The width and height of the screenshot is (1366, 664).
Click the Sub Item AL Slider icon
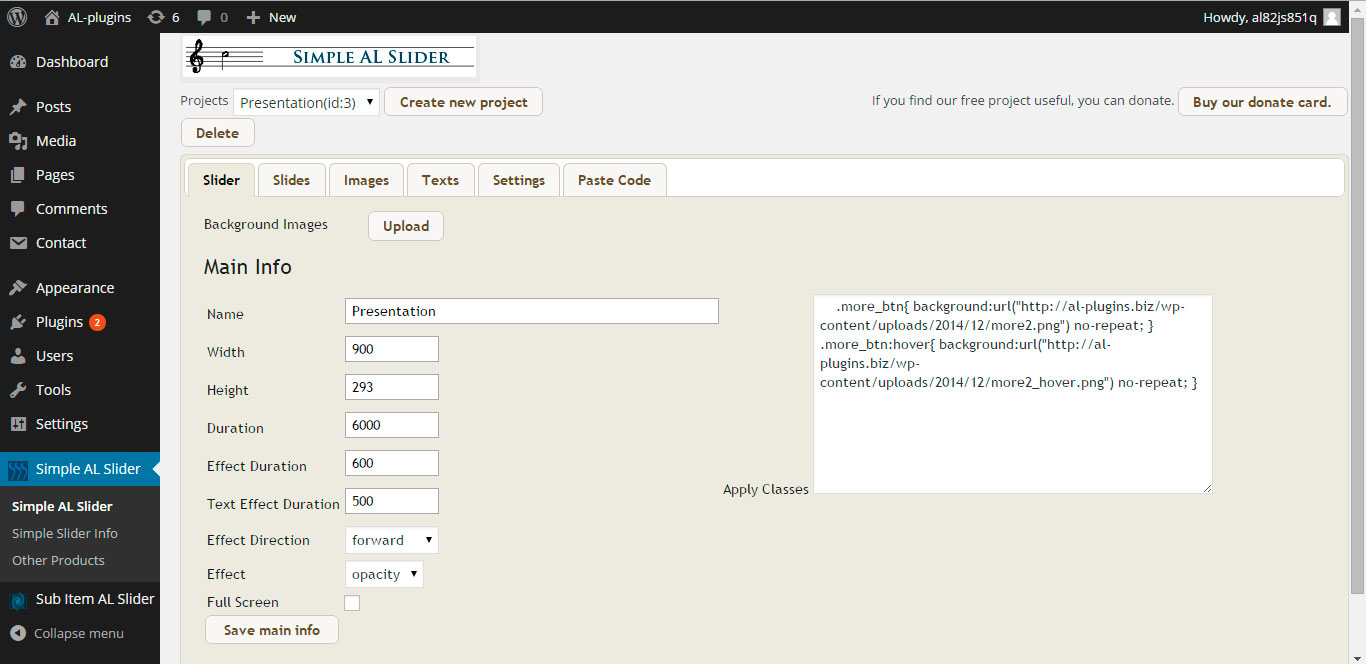[18, 600]
